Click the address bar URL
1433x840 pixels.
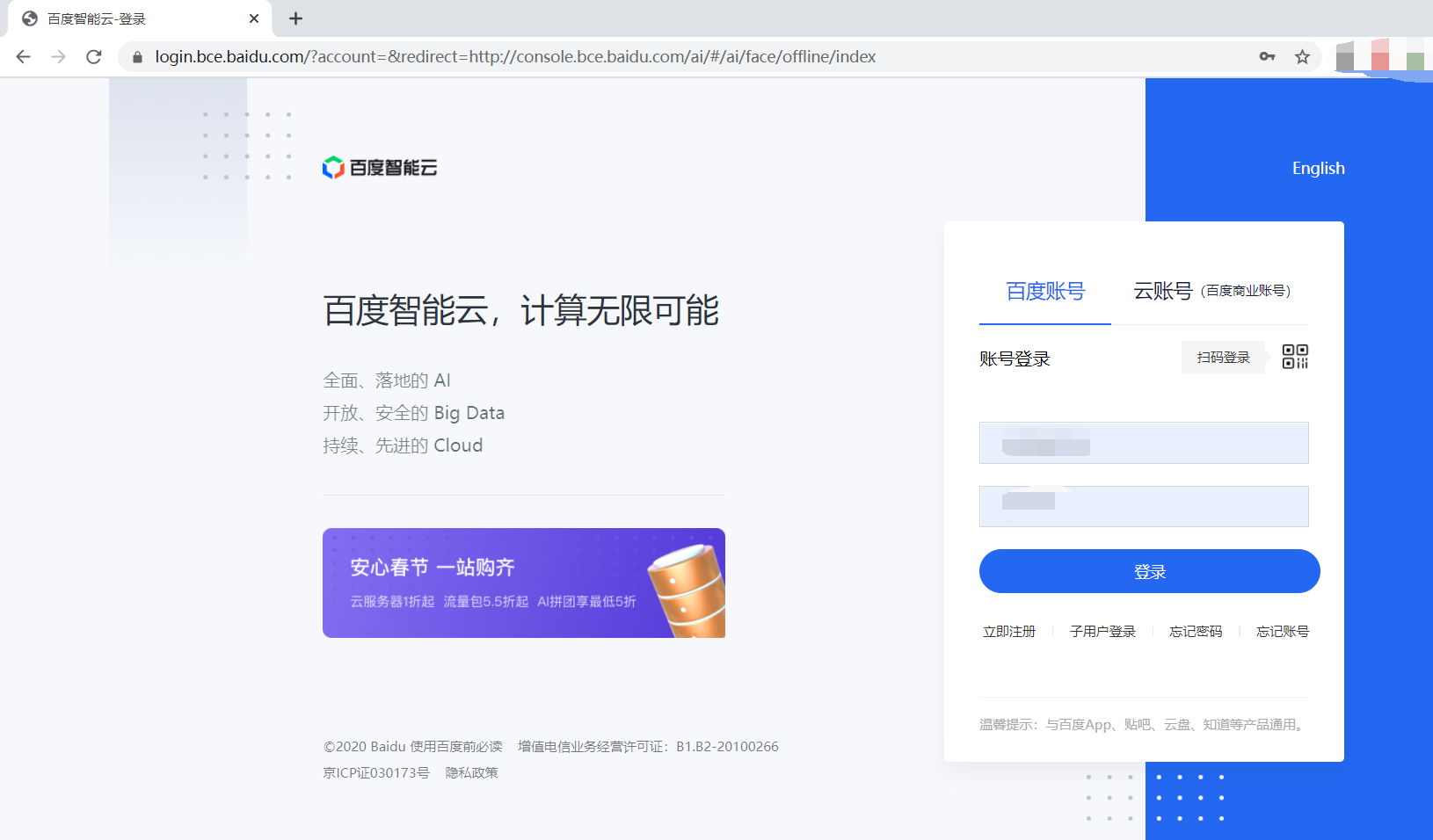click(x=515, y=57)
